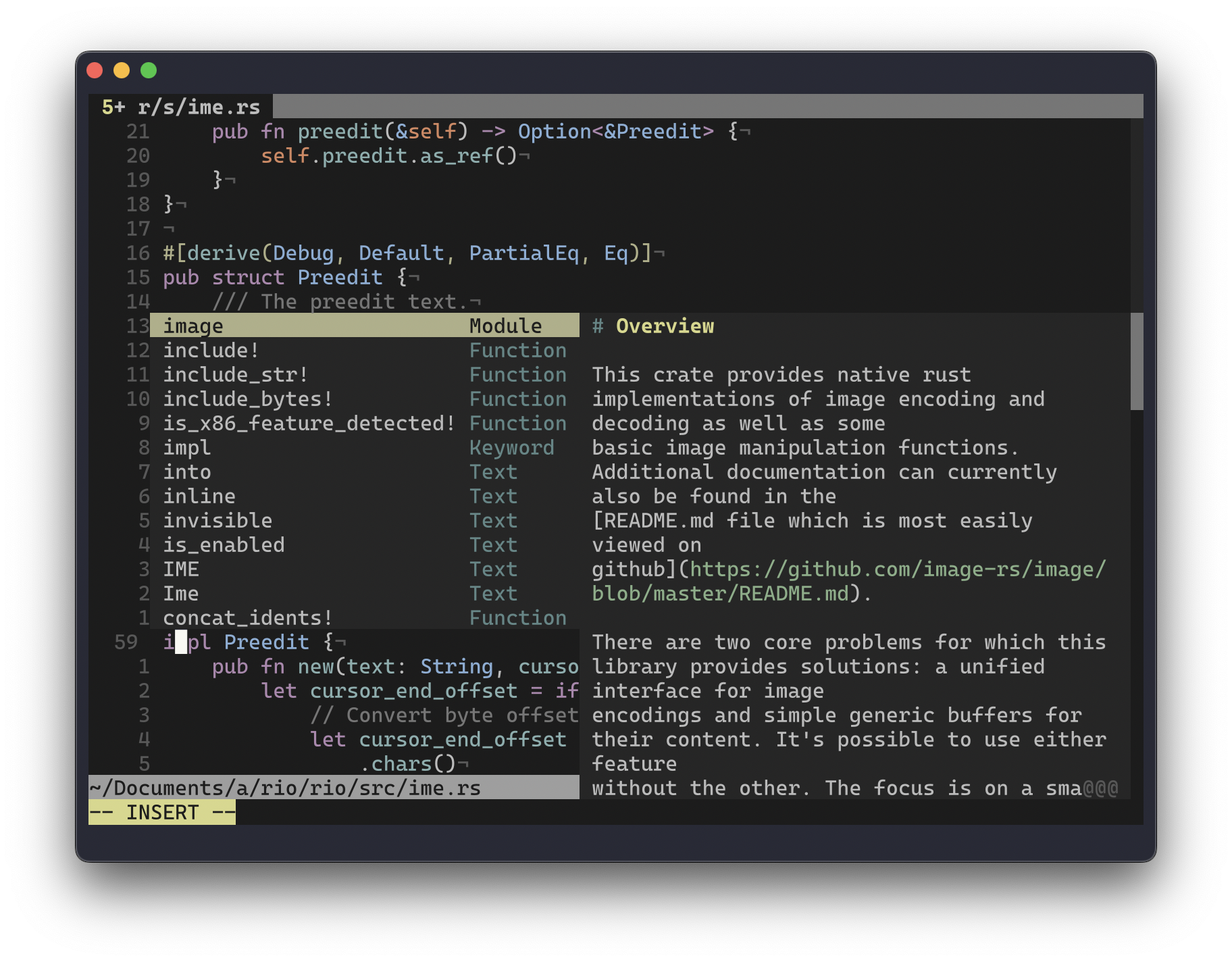Viewport: 1232px width, 962px height.
Task: Pick the 'Ime' completion entry
Action: coord(365,593)
